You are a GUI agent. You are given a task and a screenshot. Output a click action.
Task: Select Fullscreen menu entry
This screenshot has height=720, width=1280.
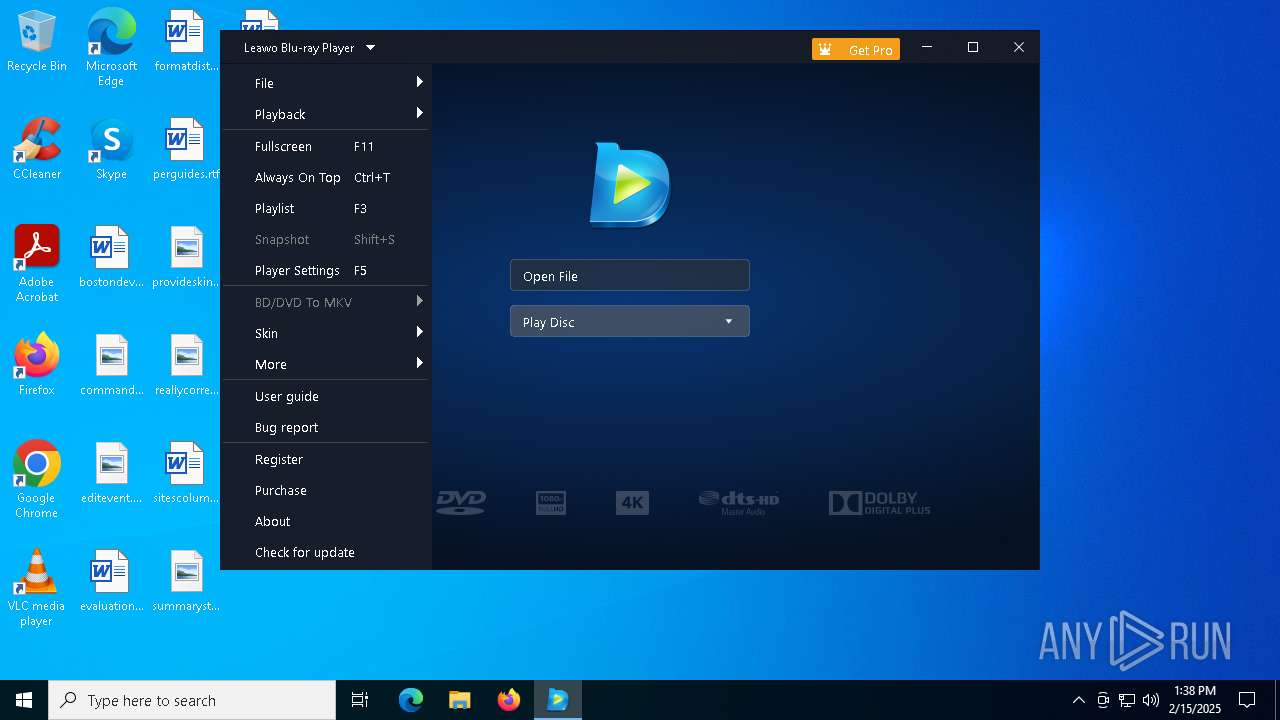(x=326, y=146)
